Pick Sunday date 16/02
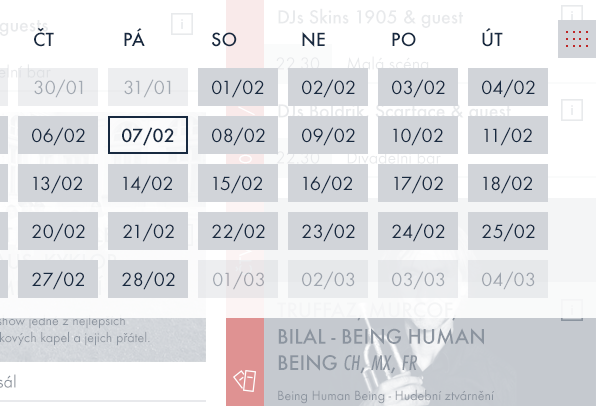 327,183
